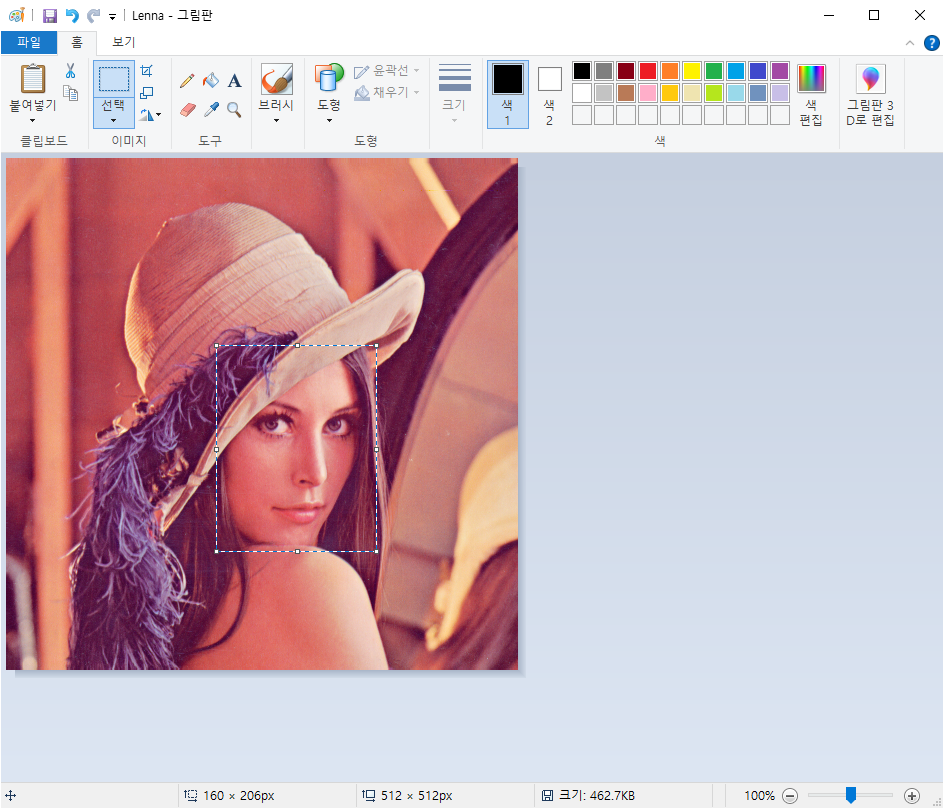Click the top-middle selection handle
The height and width of the screenshot is (809, 944).
(x=297, y=346)
